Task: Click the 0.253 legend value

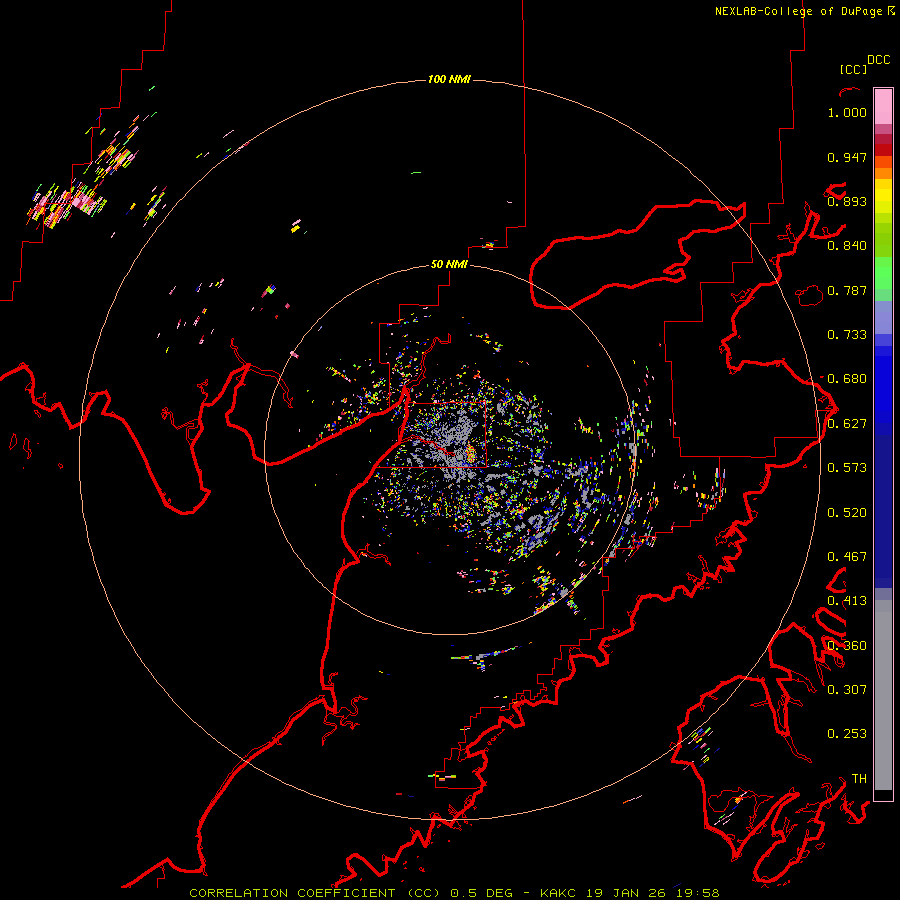Action: click(x=847, y=734)
